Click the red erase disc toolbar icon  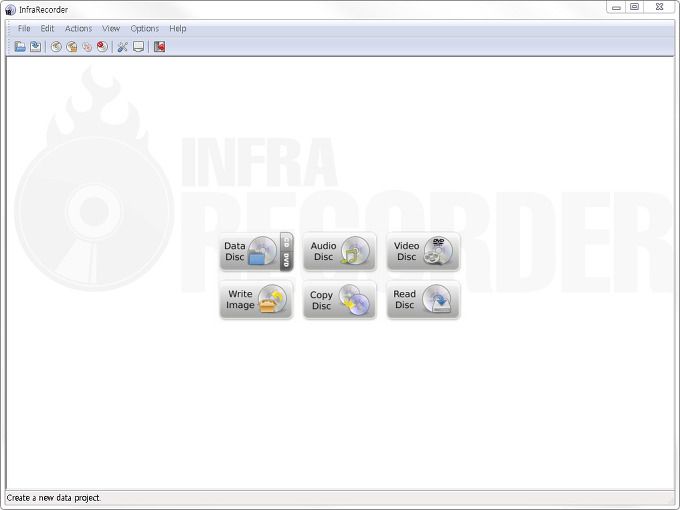(x=102, y=46)
